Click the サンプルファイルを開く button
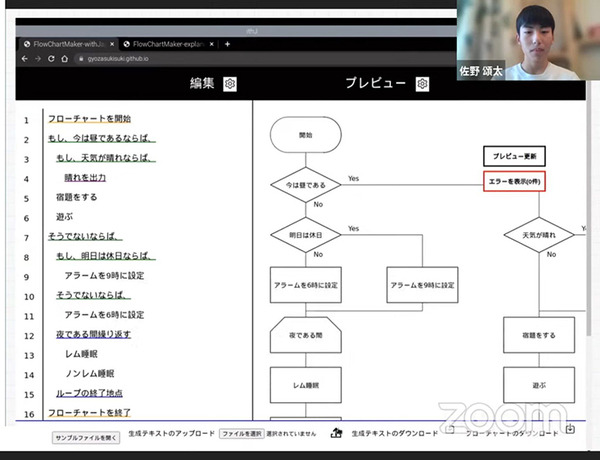 (86, 436)
